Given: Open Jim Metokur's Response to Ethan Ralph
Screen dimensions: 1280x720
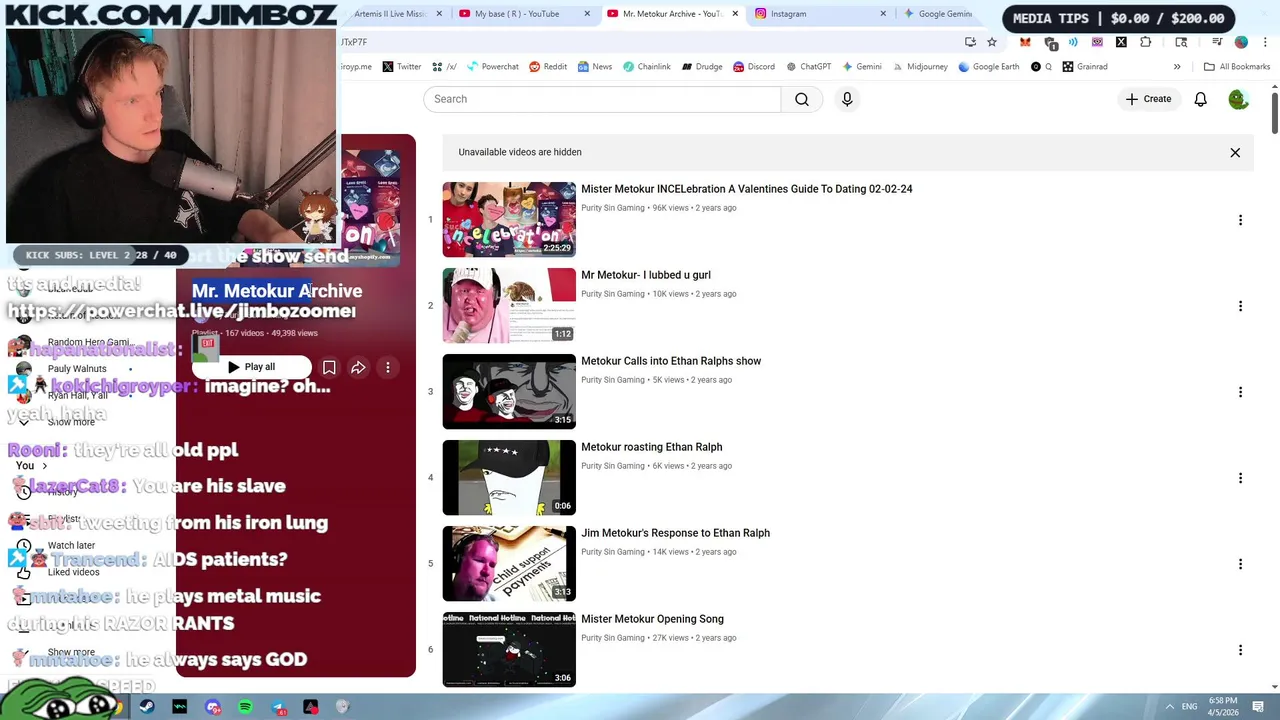Looking at the screenshot, I should pos(675,533).
